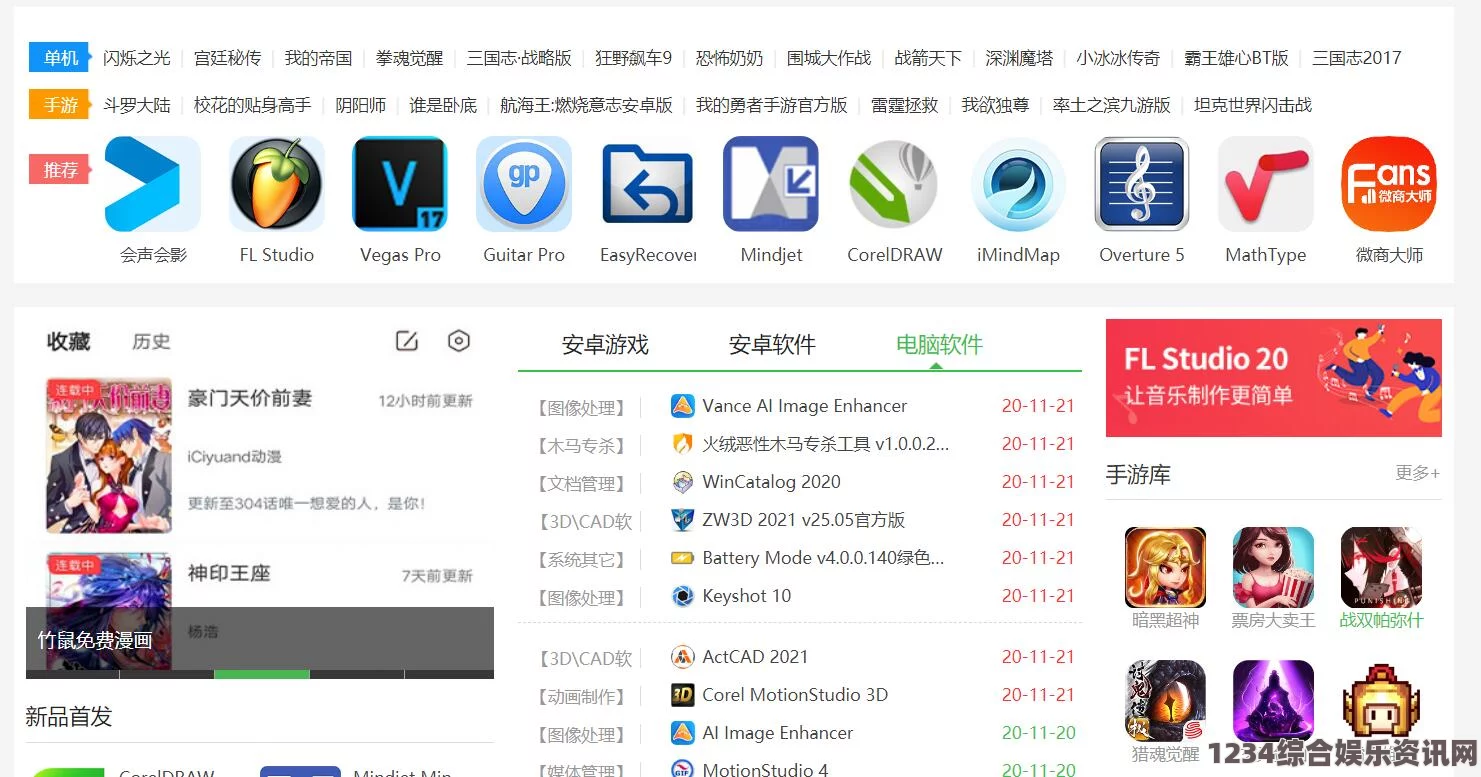Open the WinCatalog 2020 entry

[771, 482]
